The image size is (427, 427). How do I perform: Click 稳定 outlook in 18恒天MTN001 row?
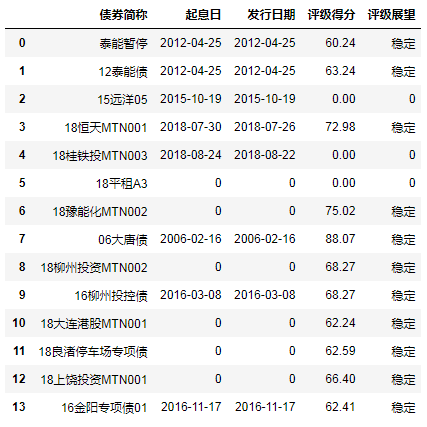[403, 127]
